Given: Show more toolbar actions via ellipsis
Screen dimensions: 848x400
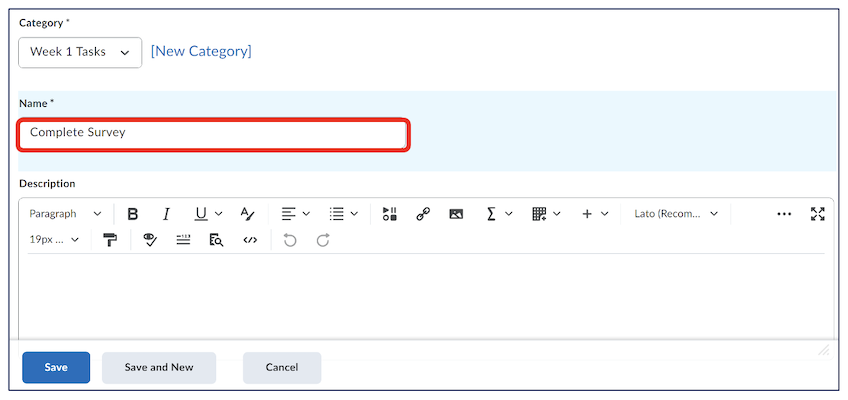Looking at the screenshot, I should click(x=784, y=214).
